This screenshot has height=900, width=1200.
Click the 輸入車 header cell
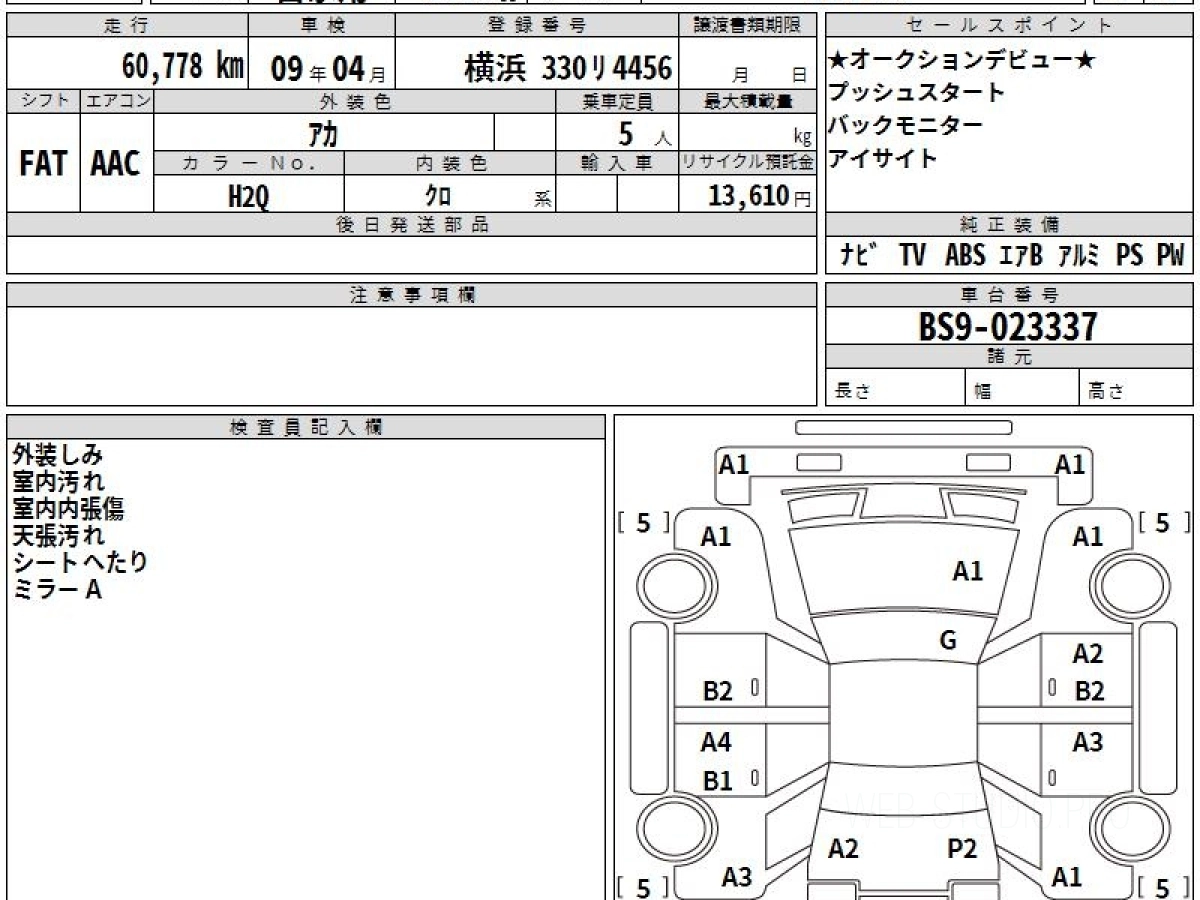click(x=617, y=163)
